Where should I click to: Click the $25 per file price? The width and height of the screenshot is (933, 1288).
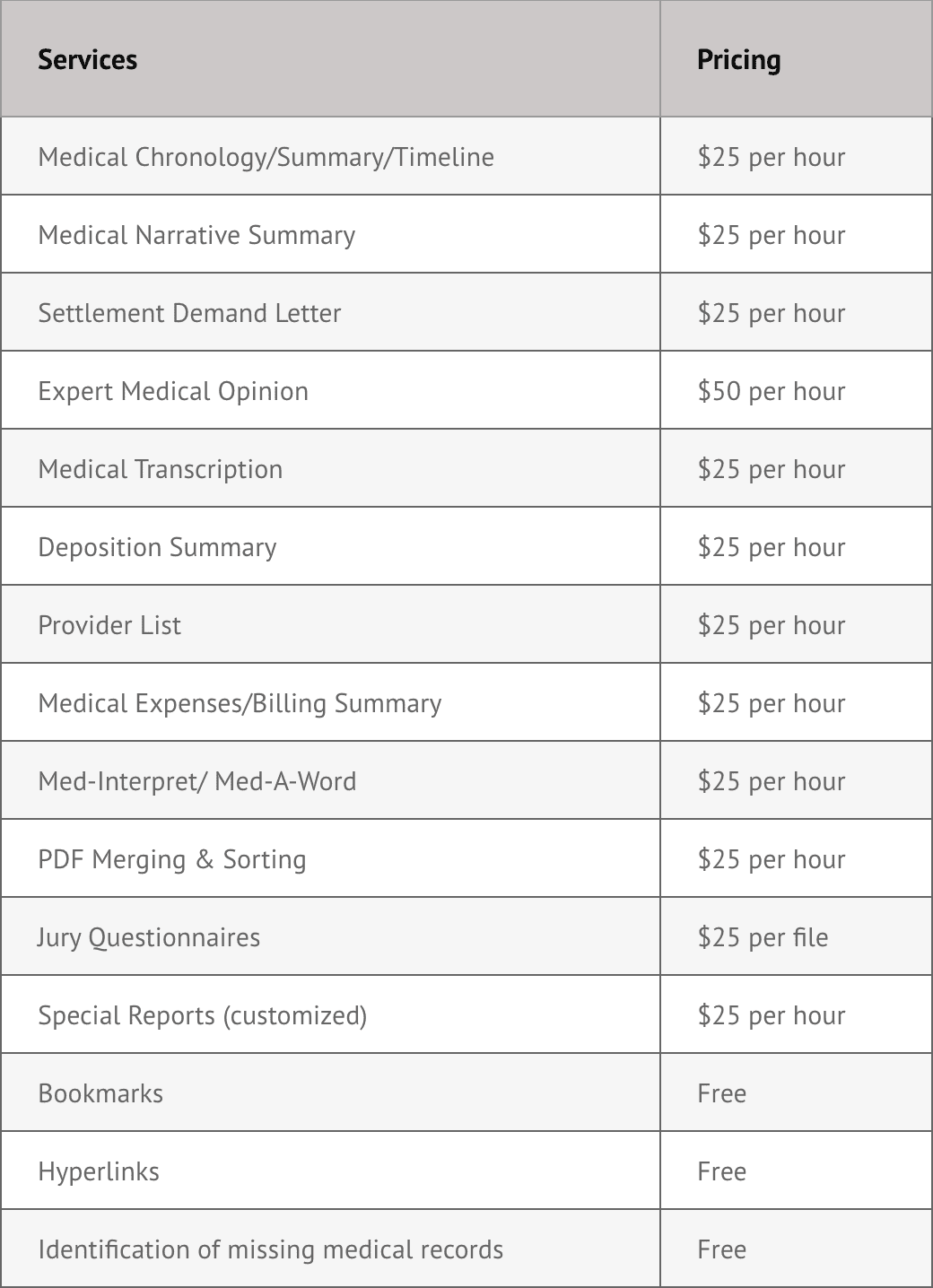763,937
